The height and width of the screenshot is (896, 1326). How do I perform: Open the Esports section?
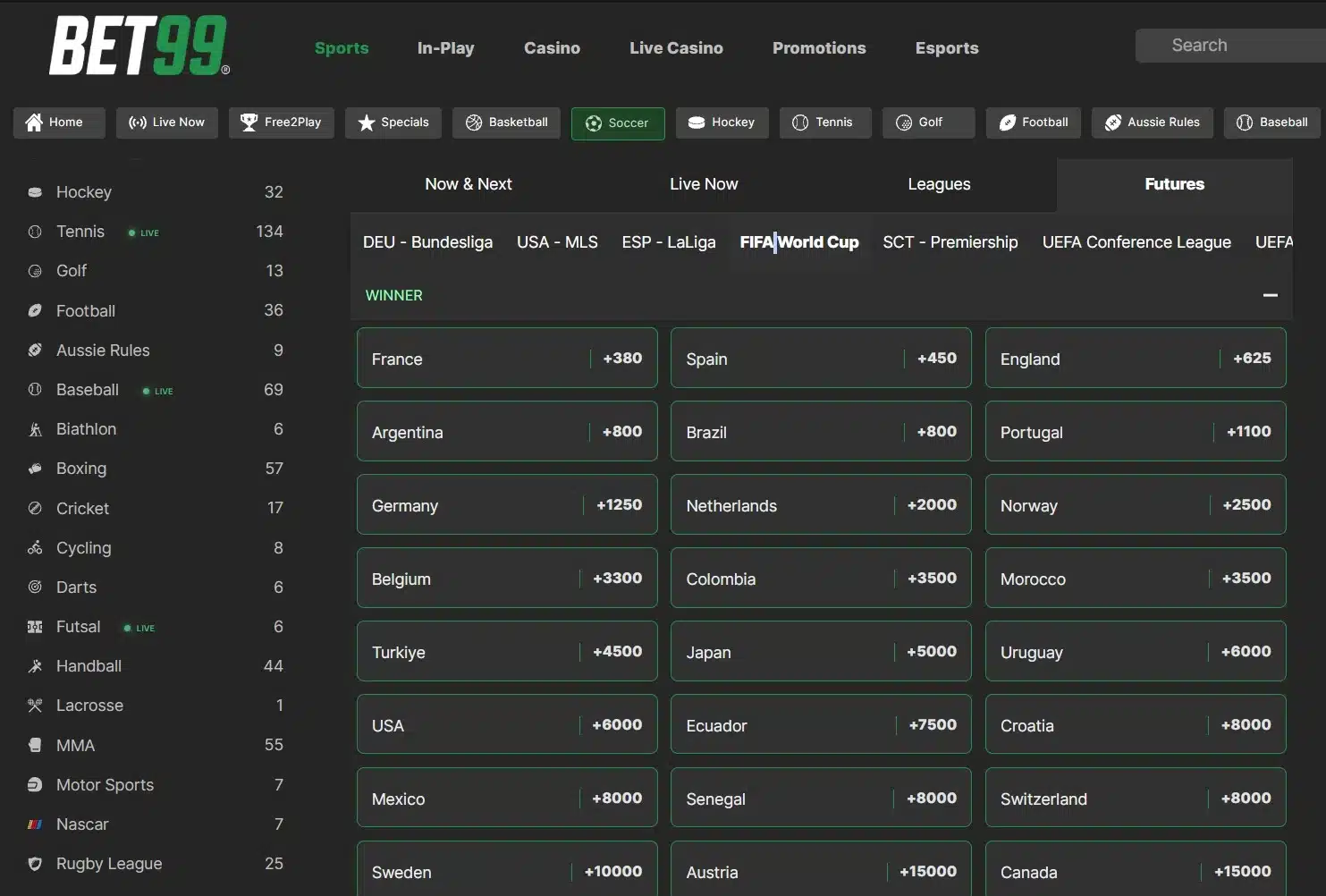pos(947,48)
